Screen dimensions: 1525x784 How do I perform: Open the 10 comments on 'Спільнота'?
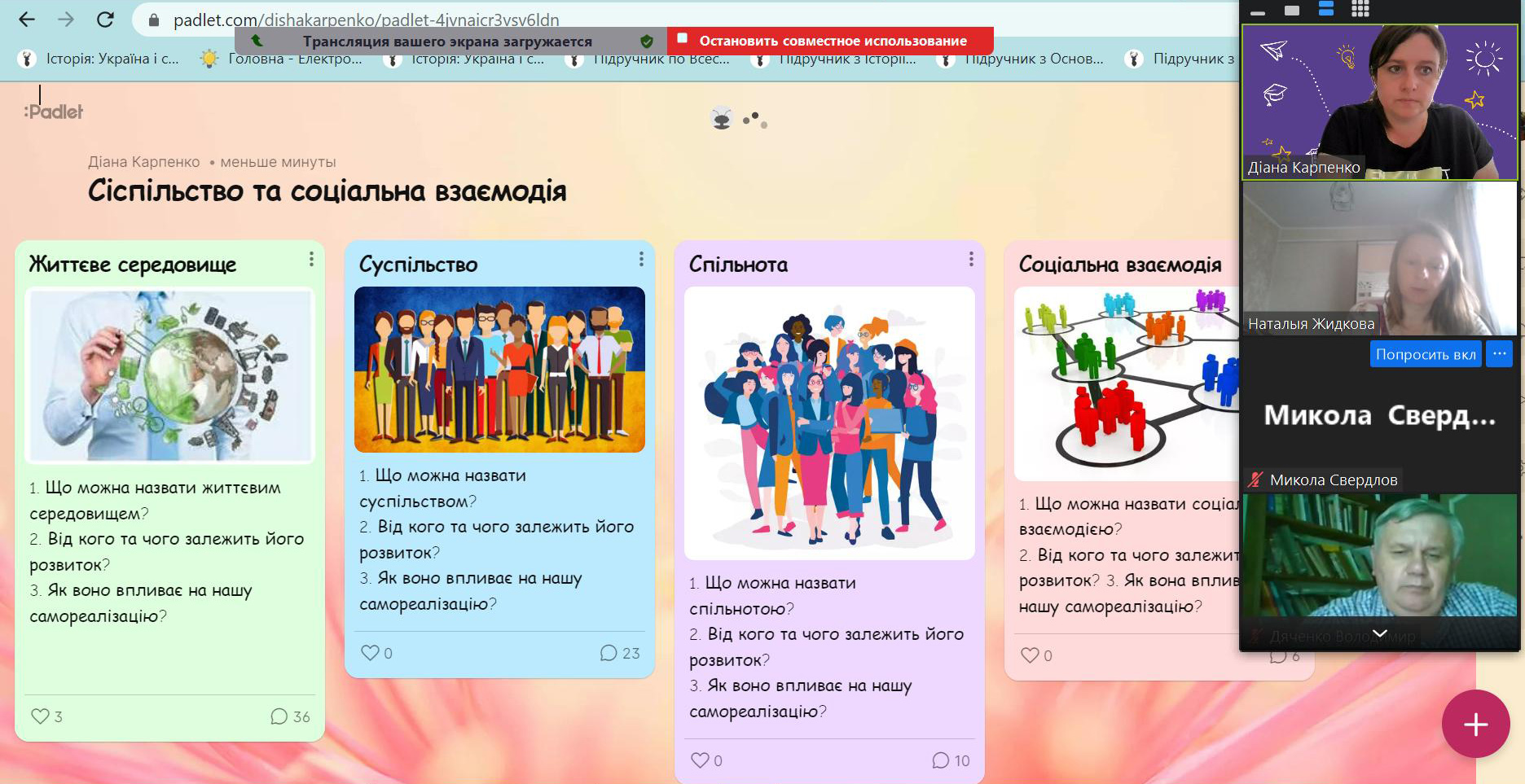(x=951, y=760)
